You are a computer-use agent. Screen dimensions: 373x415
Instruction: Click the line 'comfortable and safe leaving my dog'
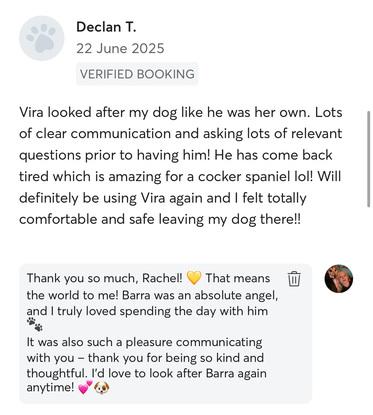click(160, 219)
